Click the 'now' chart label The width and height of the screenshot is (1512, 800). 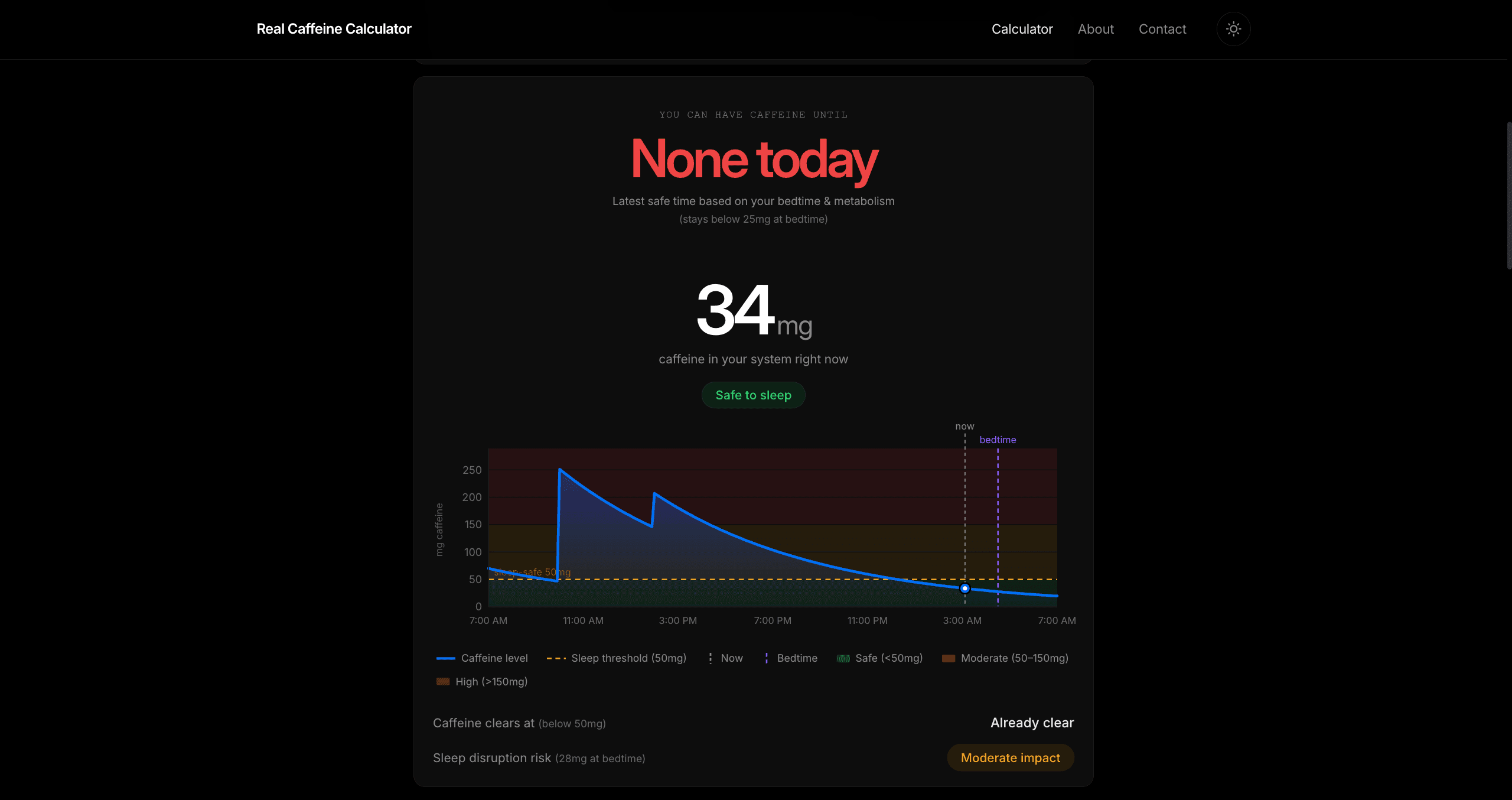(964, 426)
